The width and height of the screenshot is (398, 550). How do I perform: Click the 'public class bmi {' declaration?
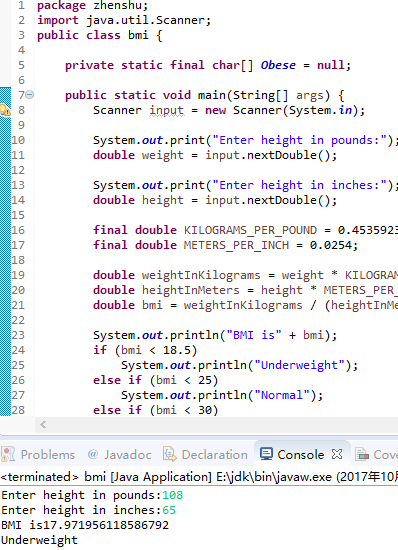[100, 35]
